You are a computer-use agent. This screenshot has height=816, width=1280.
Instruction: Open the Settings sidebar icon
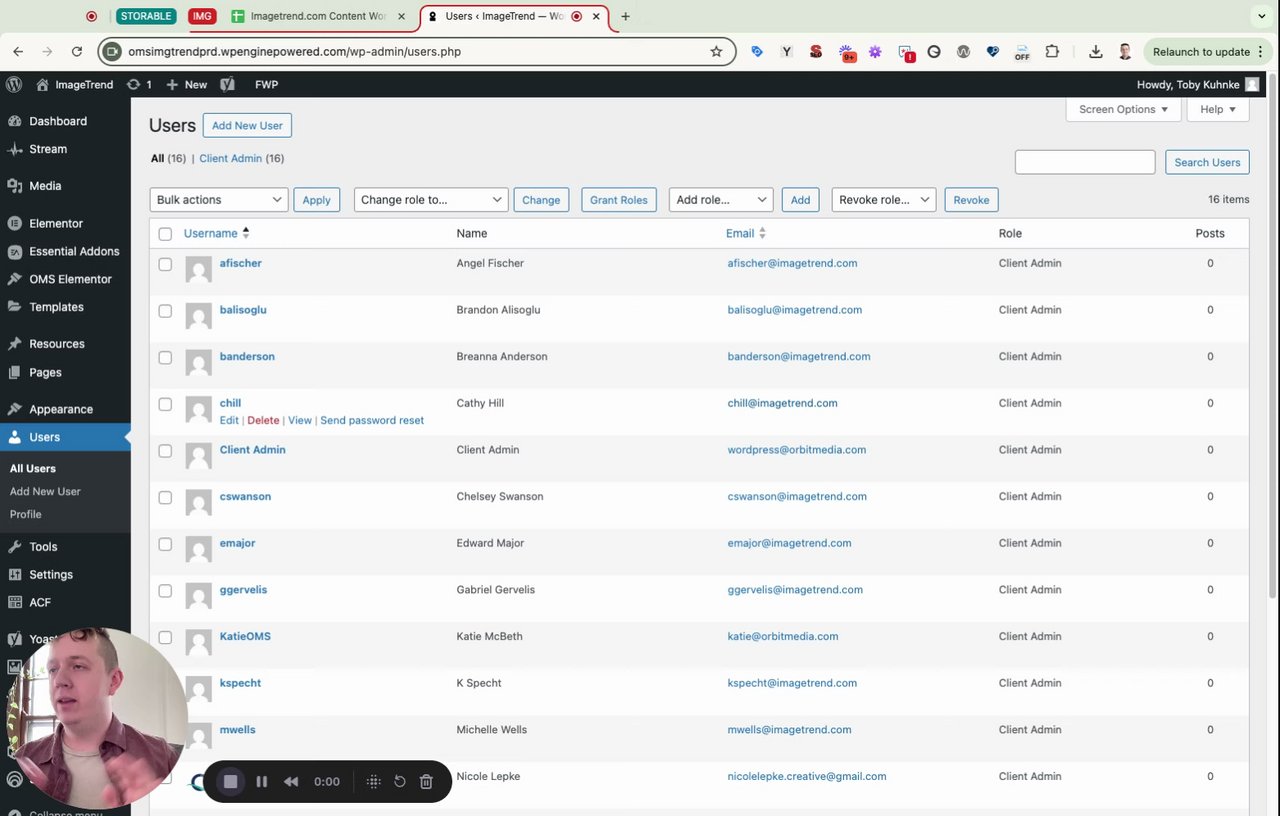[x=14, y=575]
